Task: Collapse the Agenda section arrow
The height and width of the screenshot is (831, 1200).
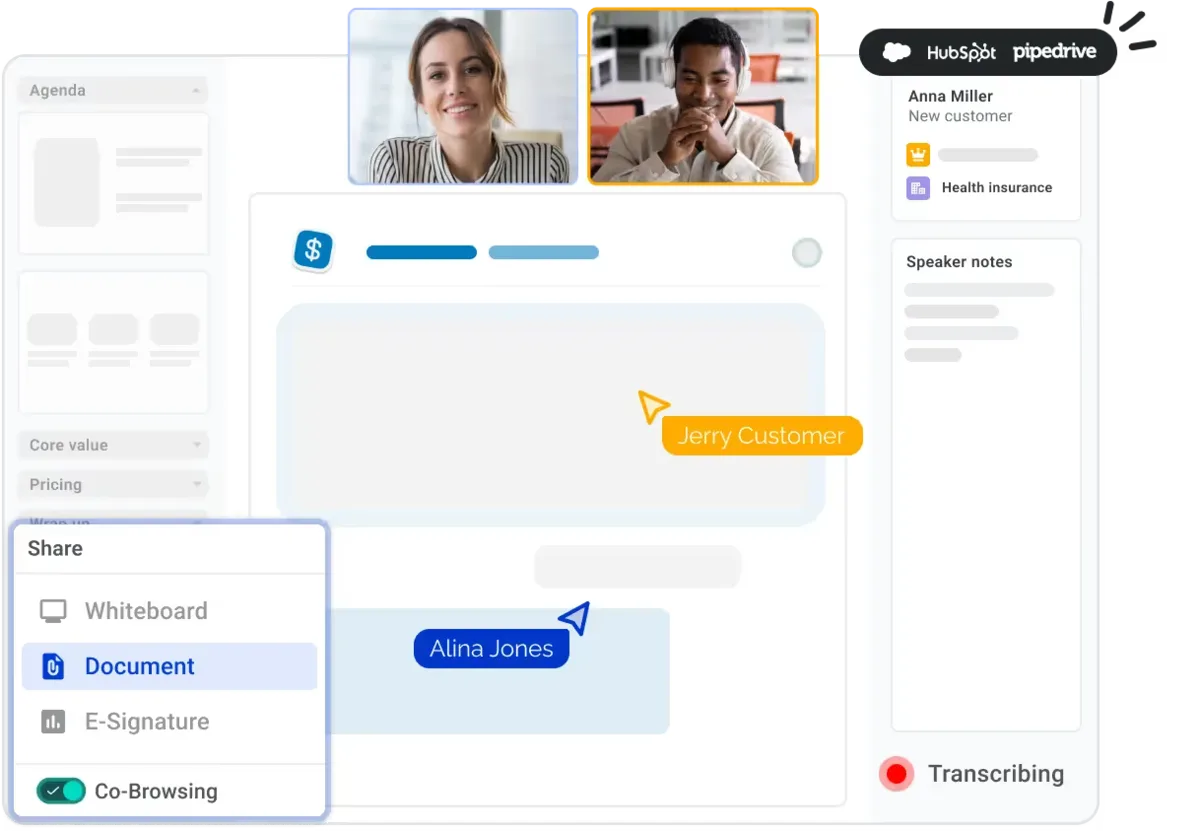Action: tap(196, 91)
